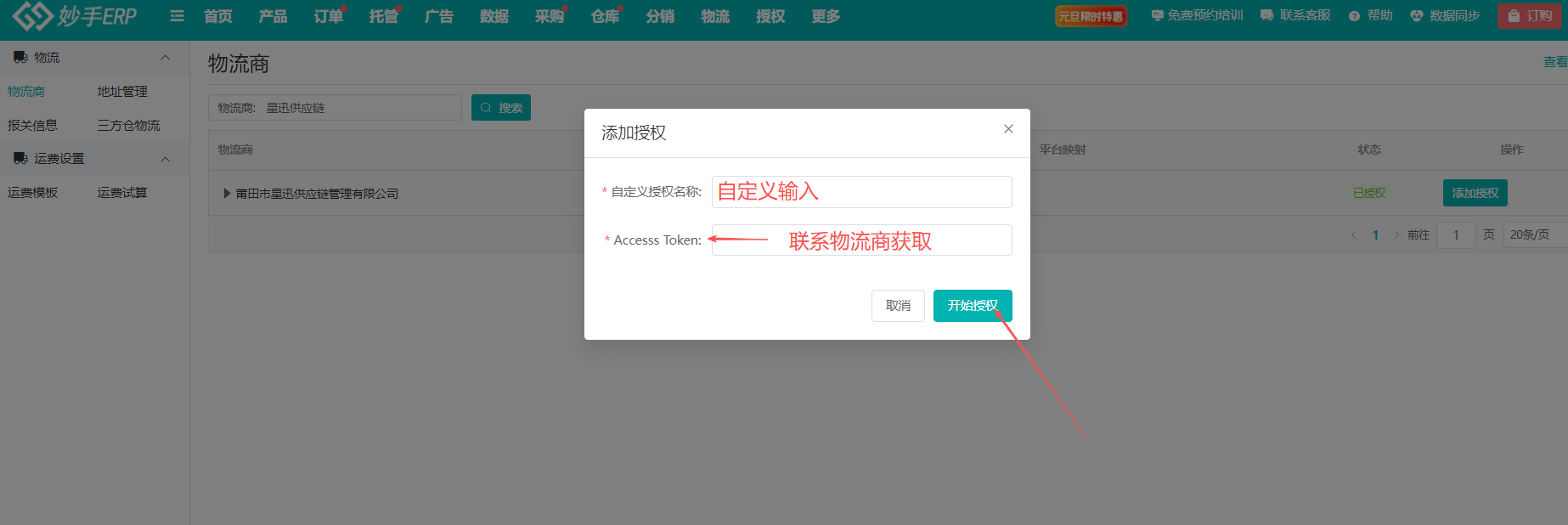Toggle the sidebar hamburger menu icon

(x=177, y=16)
